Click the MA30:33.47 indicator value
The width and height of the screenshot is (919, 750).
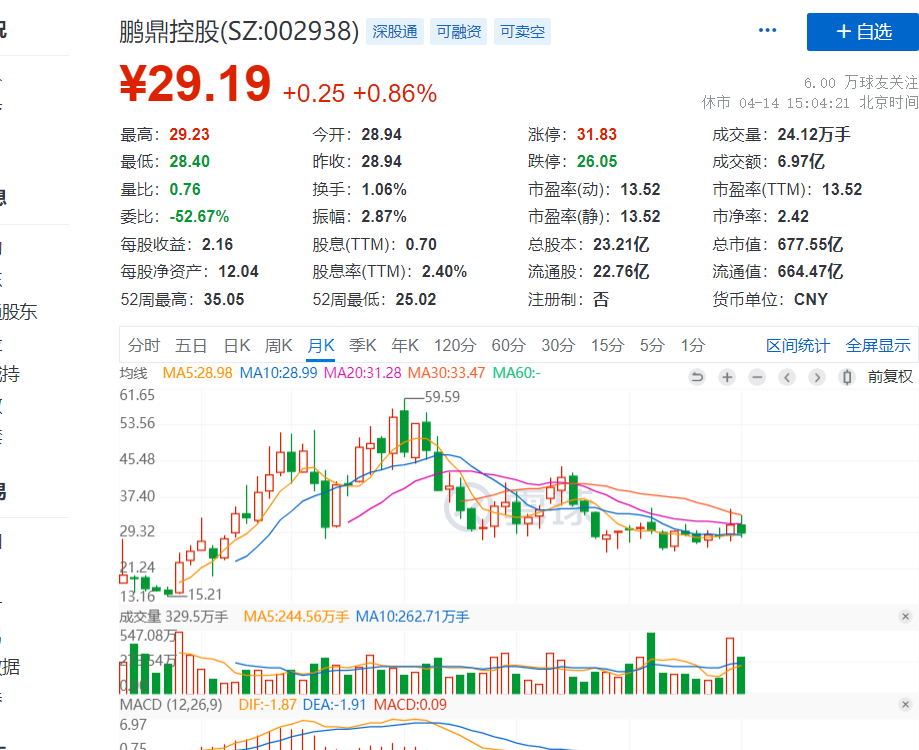coord(447,373)
